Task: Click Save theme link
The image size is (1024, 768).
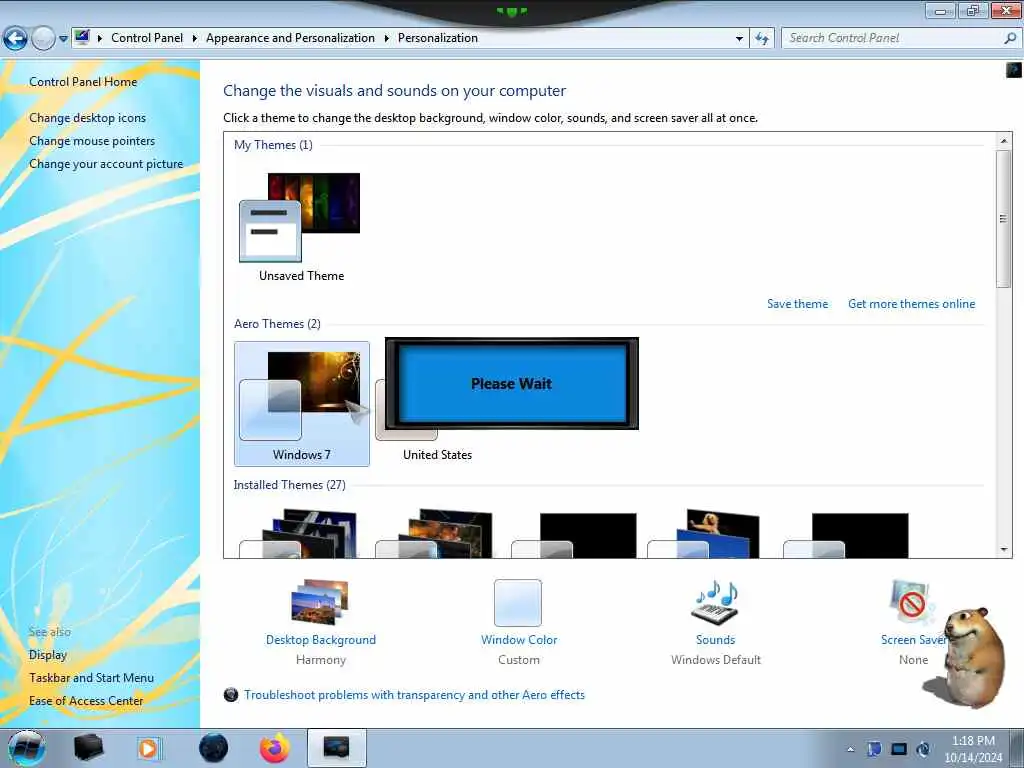Action: click(x=797, y=304)
